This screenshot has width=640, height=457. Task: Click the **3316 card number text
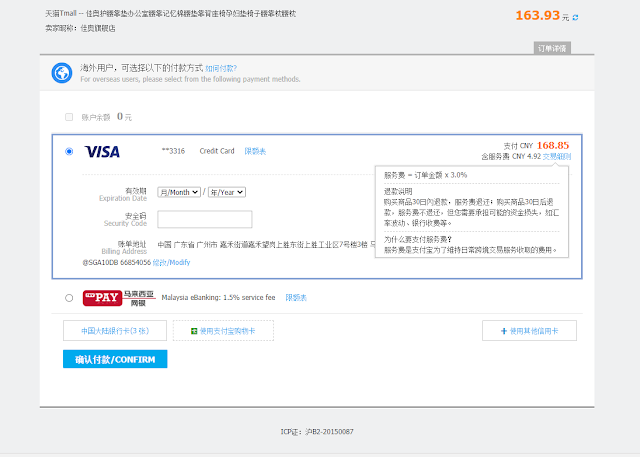(173, 151)
